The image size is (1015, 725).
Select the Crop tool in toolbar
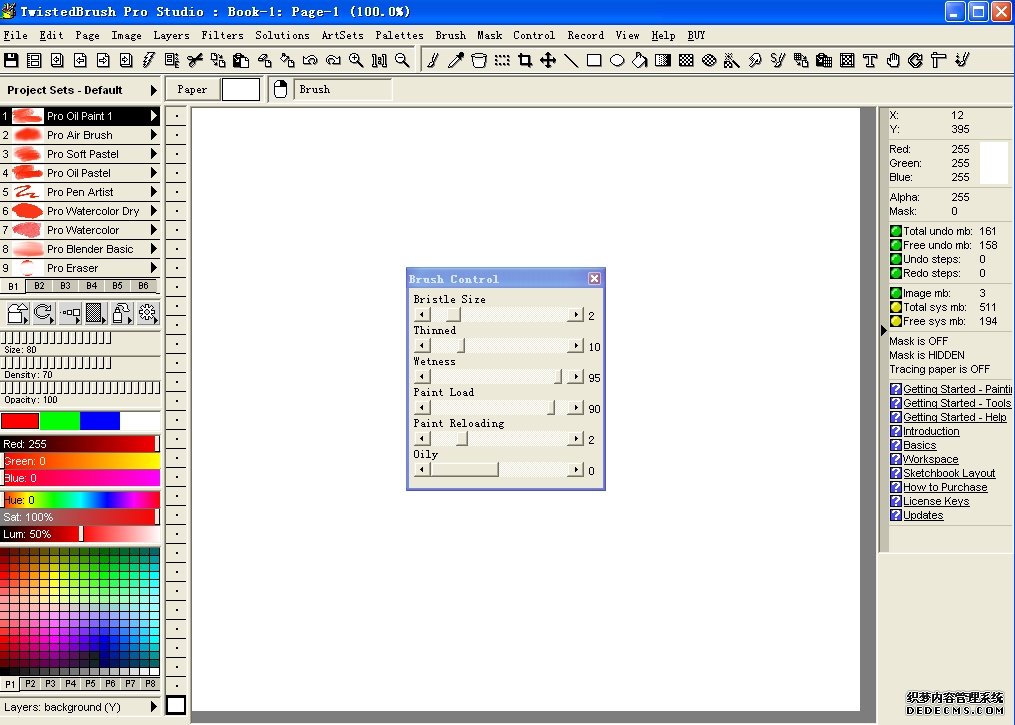coord(525,60)
